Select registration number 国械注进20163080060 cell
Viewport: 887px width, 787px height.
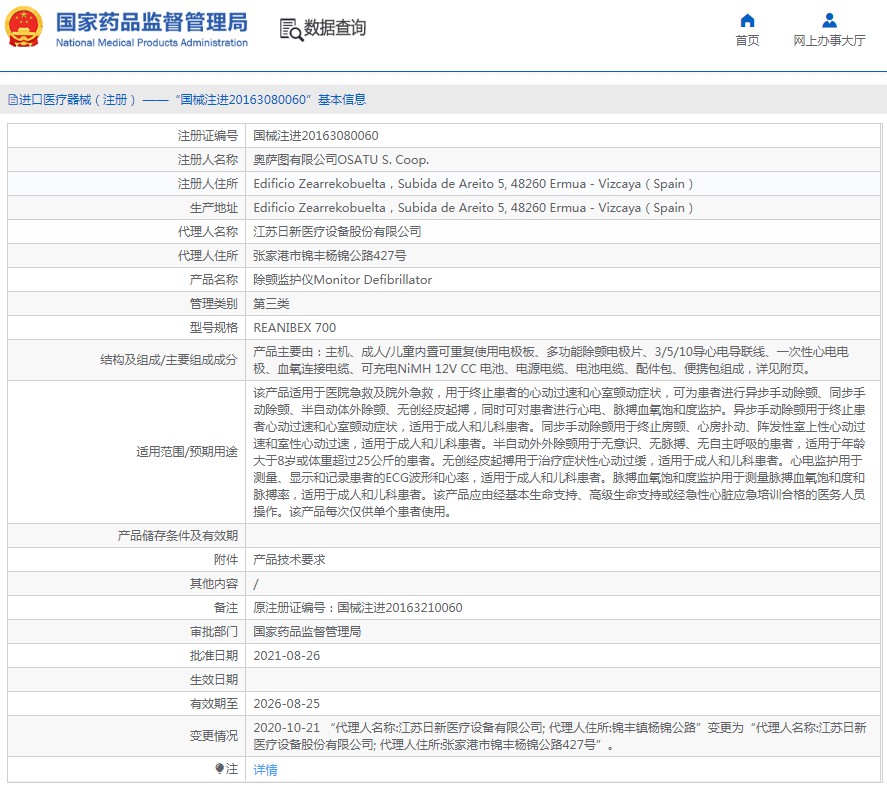click(316, 136)
